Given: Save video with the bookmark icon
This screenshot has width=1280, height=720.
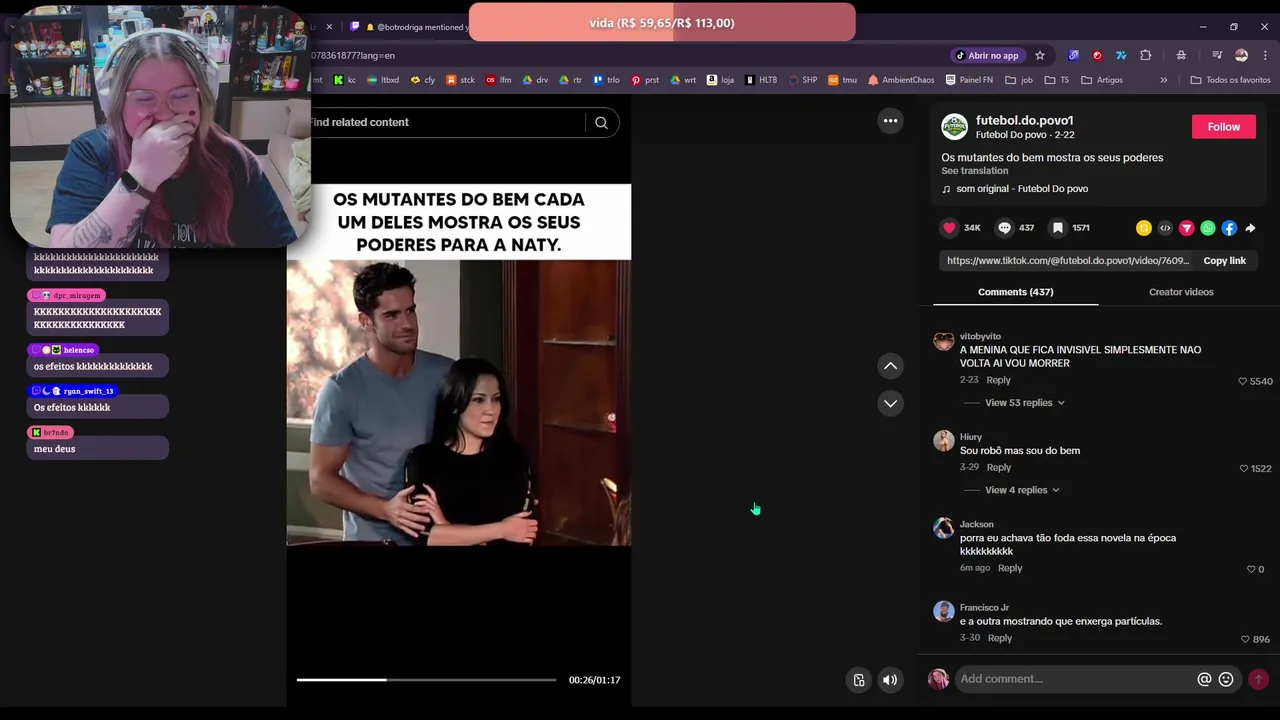Looking at the screenshot, I should point(1057,228).
